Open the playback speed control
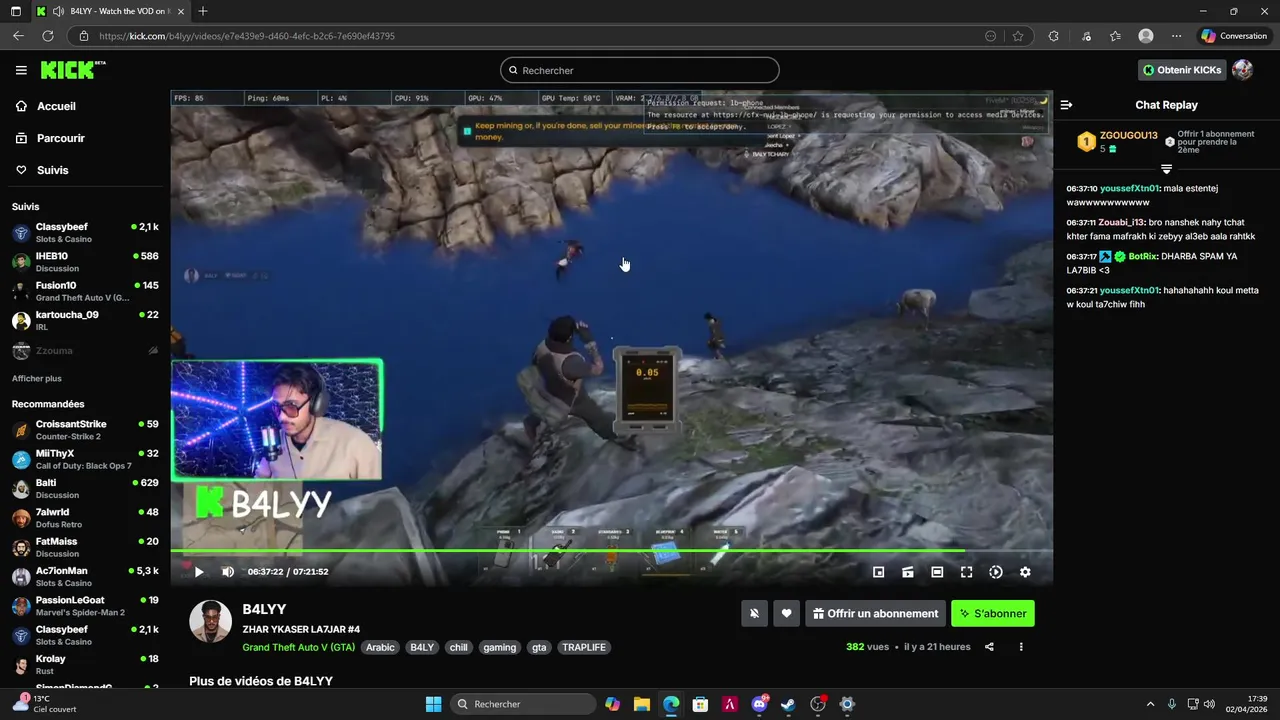This screenshot has height=720, width=1280. 995,572
